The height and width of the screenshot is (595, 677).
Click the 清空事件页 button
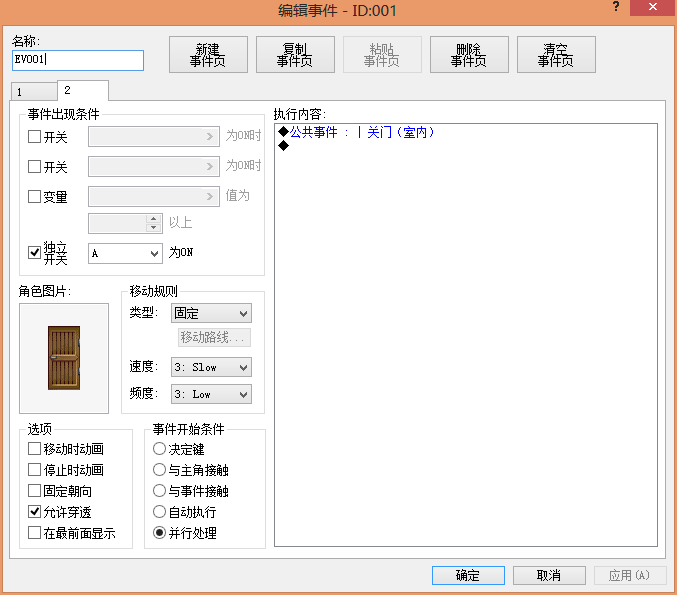pyautogui.click(x=556, y=55)
